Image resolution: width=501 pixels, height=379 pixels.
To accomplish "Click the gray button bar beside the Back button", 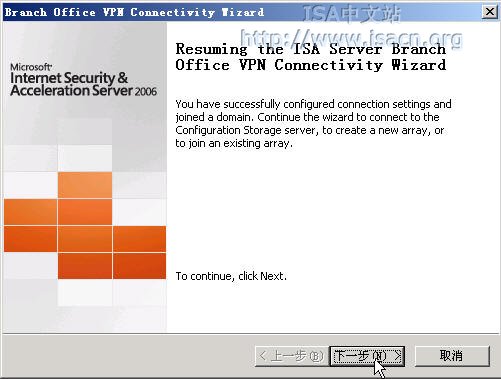I will click(x=127, y=356).
